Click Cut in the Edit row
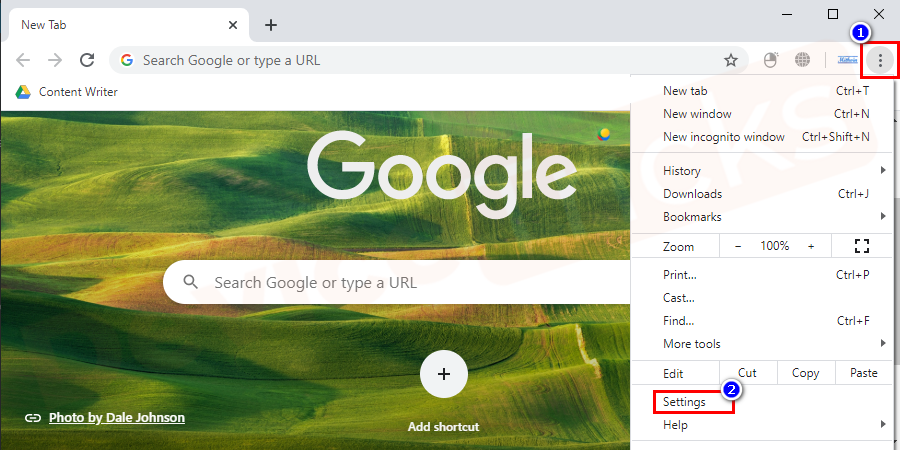Image resolution: width=900 pixels, height=450 pixels. [747, 373]
